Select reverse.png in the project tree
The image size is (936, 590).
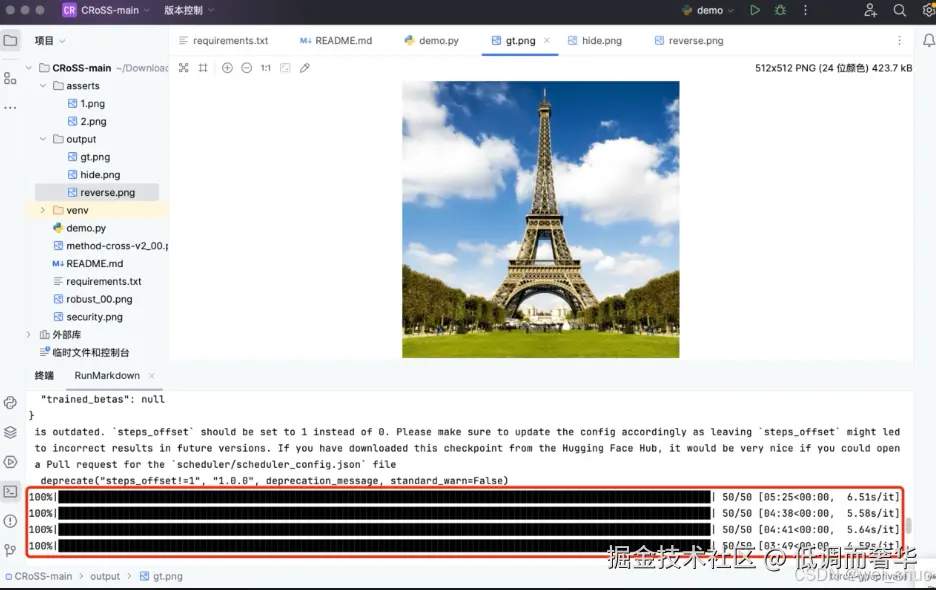(x=97, y=192)
